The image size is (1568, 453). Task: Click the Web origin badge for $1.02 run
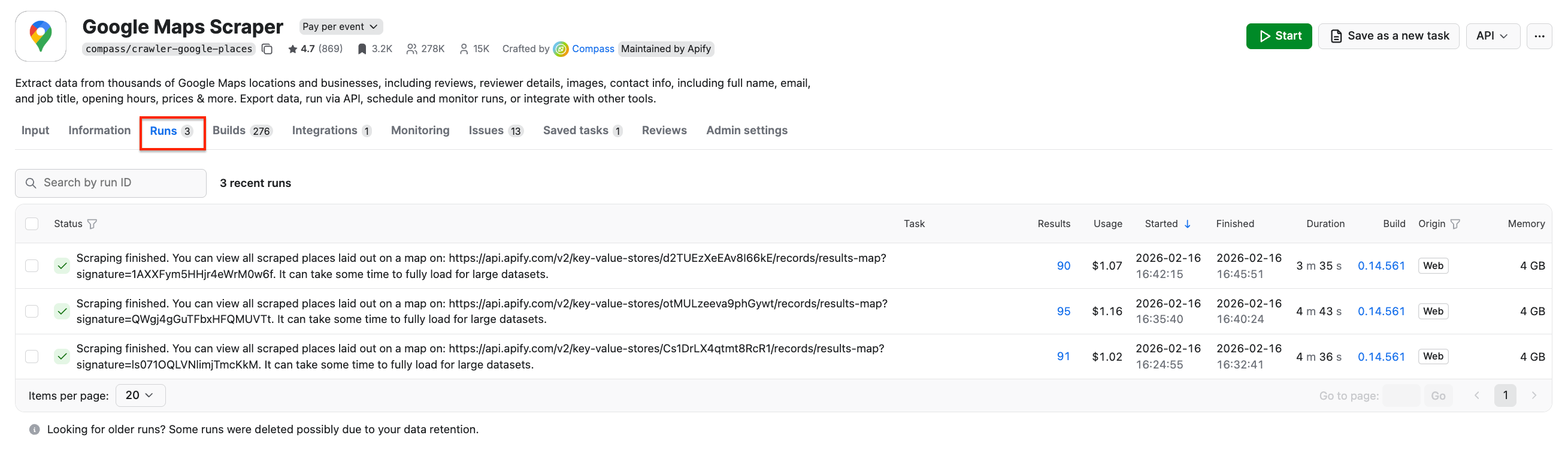1433,357
